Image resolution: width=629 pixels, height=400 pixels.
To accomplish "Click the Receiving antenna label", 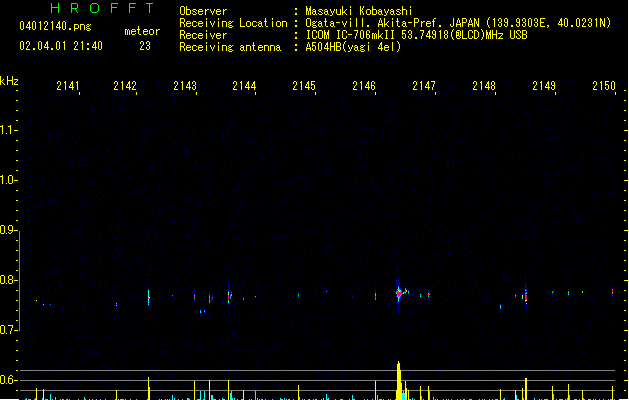I will pyautogui.click(x=230, y=47).
